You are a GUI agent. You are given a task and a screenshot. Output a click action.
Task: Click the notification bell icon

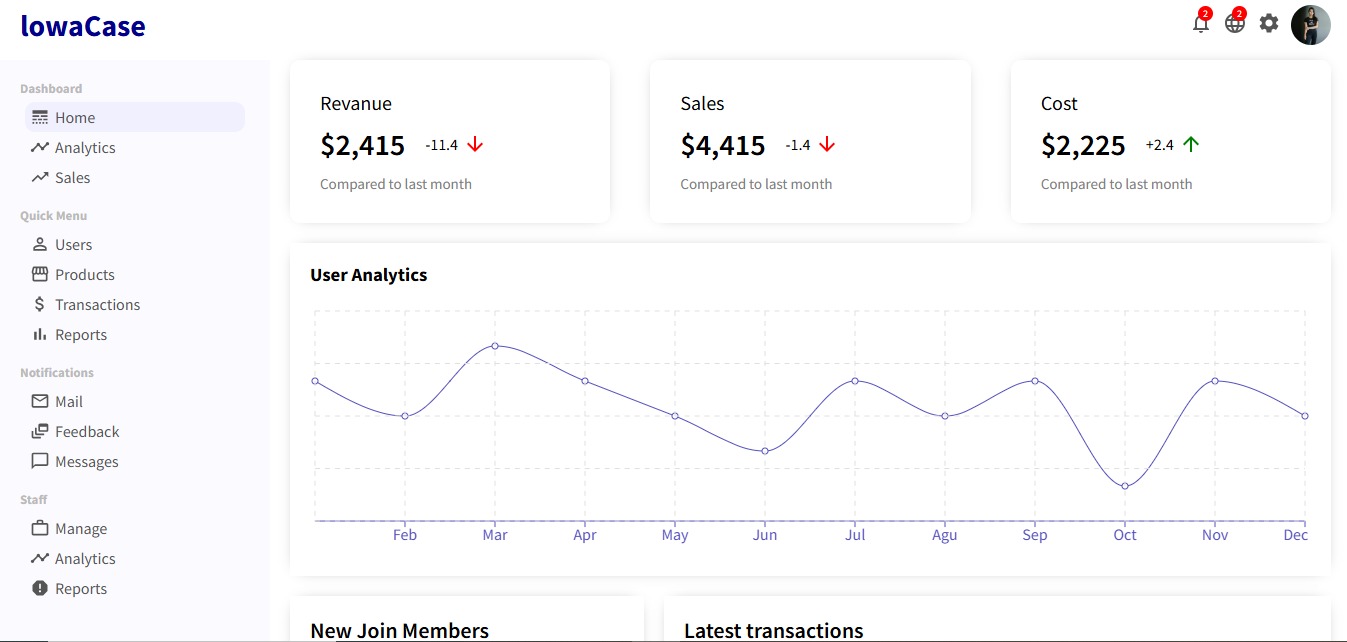pyautogui.click(x=1201, y=24)
